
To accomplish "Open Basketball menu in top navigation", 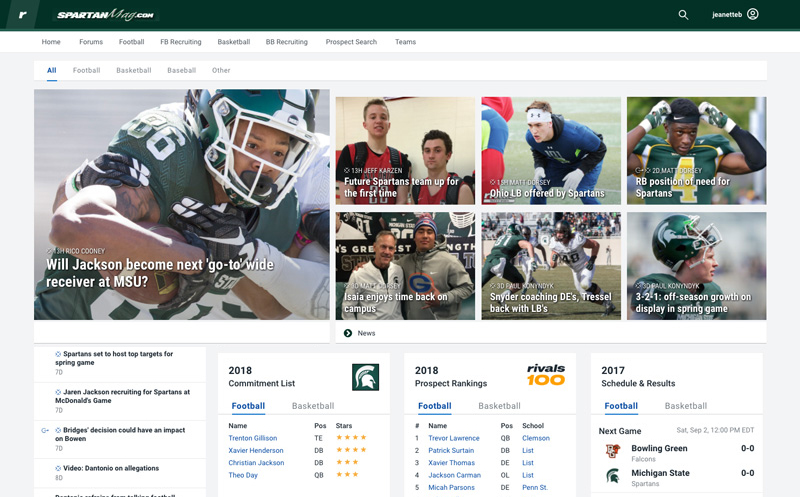I will pyautogui.click(x=234, y=42).
